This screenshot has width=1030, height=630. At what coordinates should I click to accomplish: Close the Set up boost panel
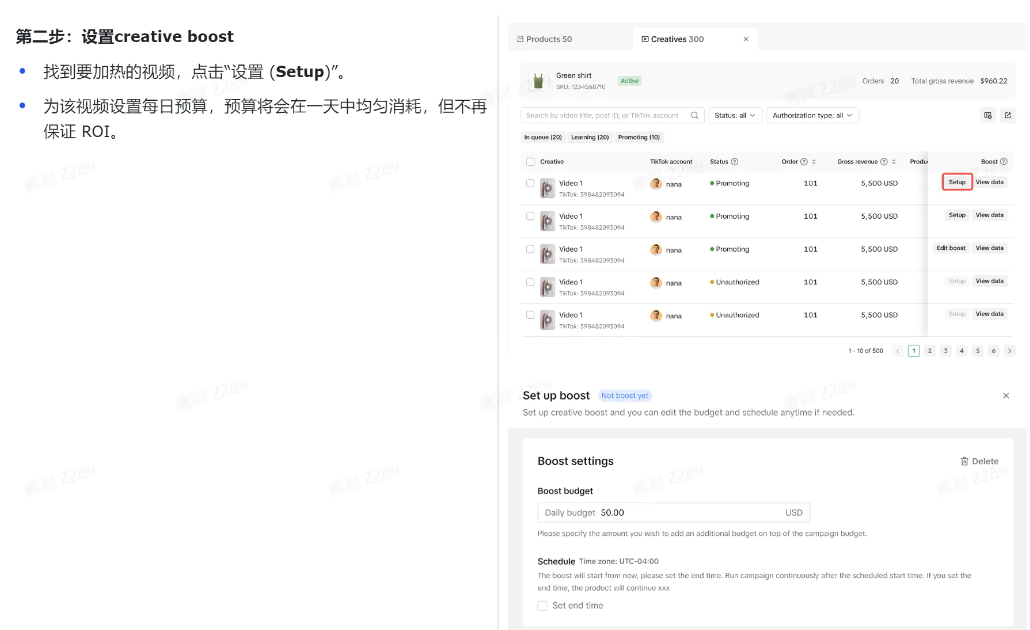pos(1006,395)
